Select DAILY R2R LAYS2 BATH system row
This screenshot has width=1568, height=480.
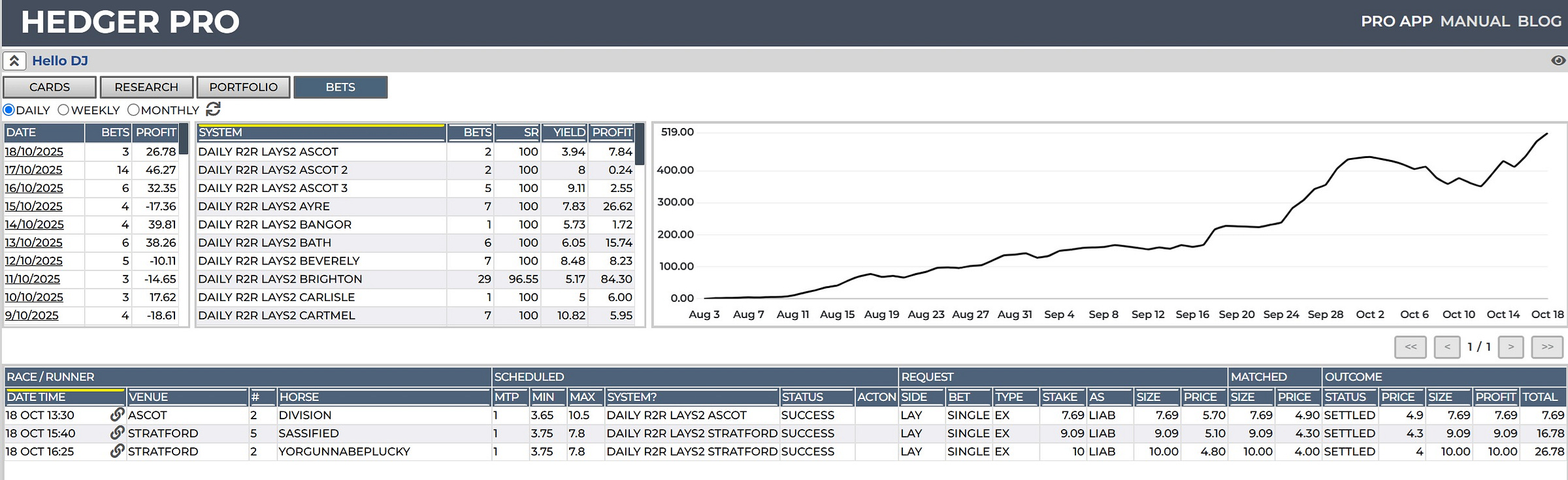(x=416, y=242)
